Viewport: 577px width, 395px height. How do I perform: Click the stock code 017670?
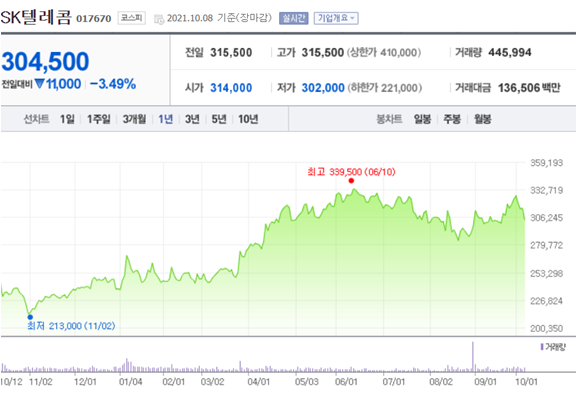(93, 18)
